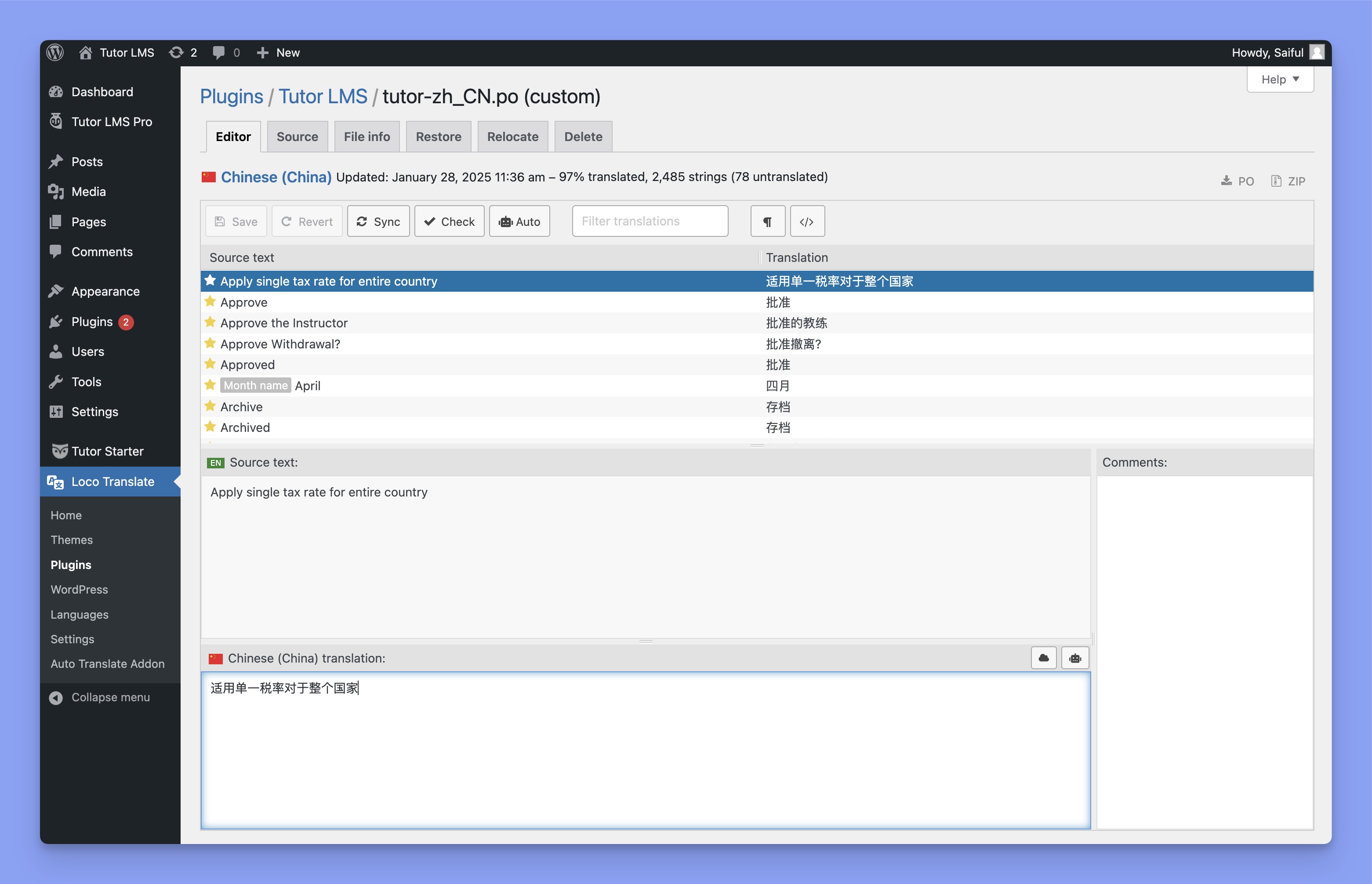The height and width of the screenshot is (884, 1372).
Task: Switch to the Relocate tab
Action: click(513, 137)
